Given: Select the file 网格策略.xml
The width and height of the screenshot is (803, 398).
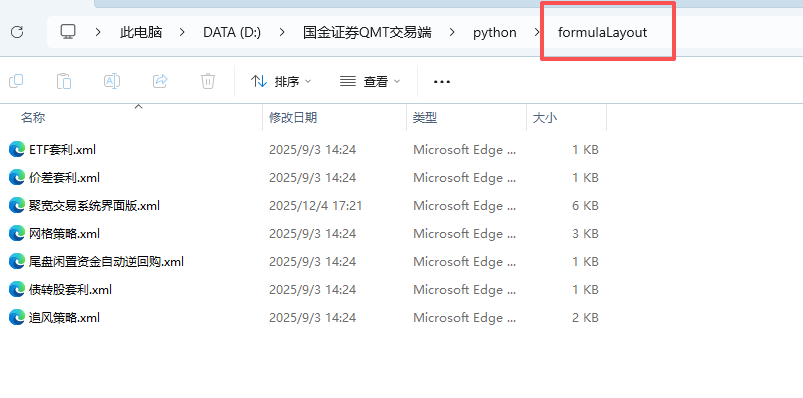Looking at the screenshot, I should click(x=65, y=234).
